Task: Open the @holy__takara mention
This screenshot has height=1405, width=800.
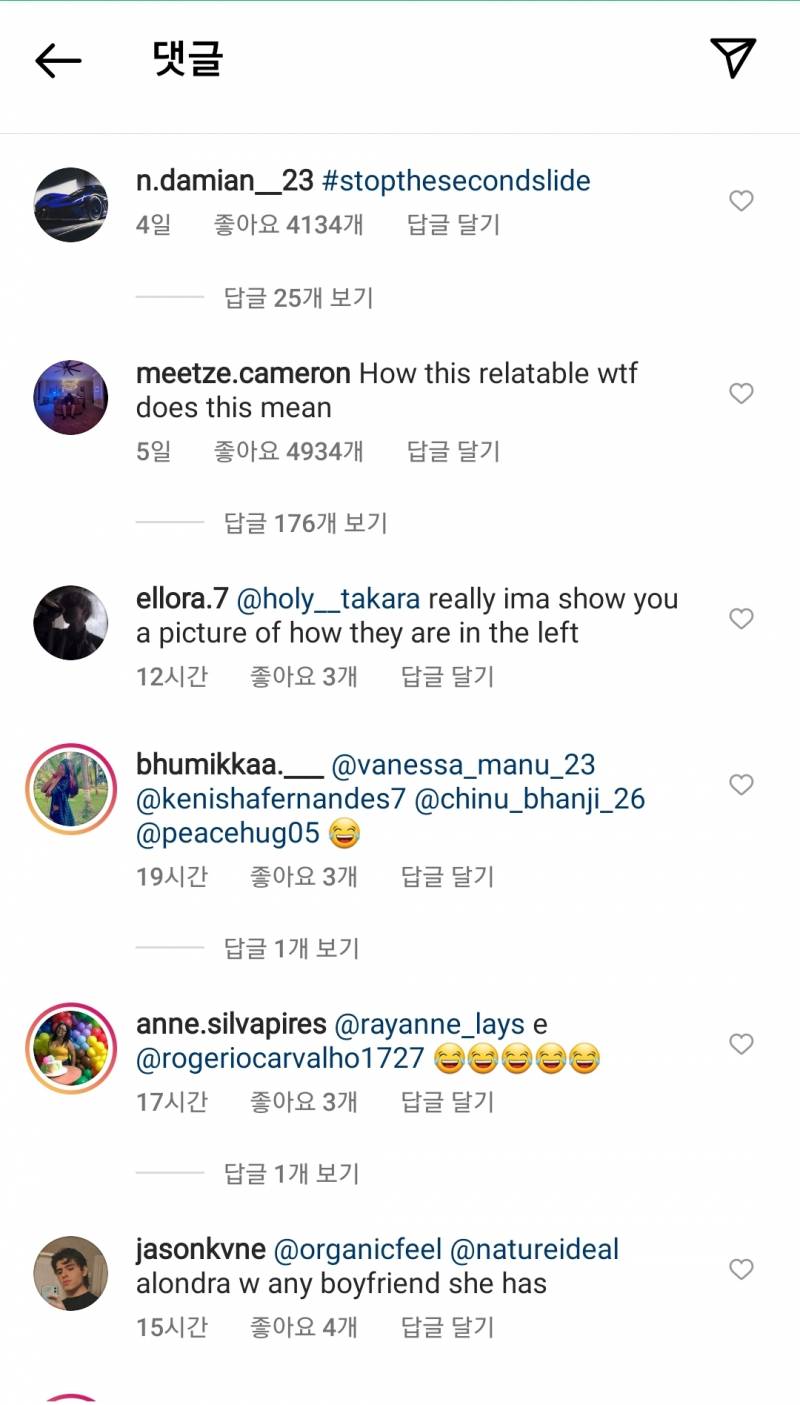Action: pos(329,599)
